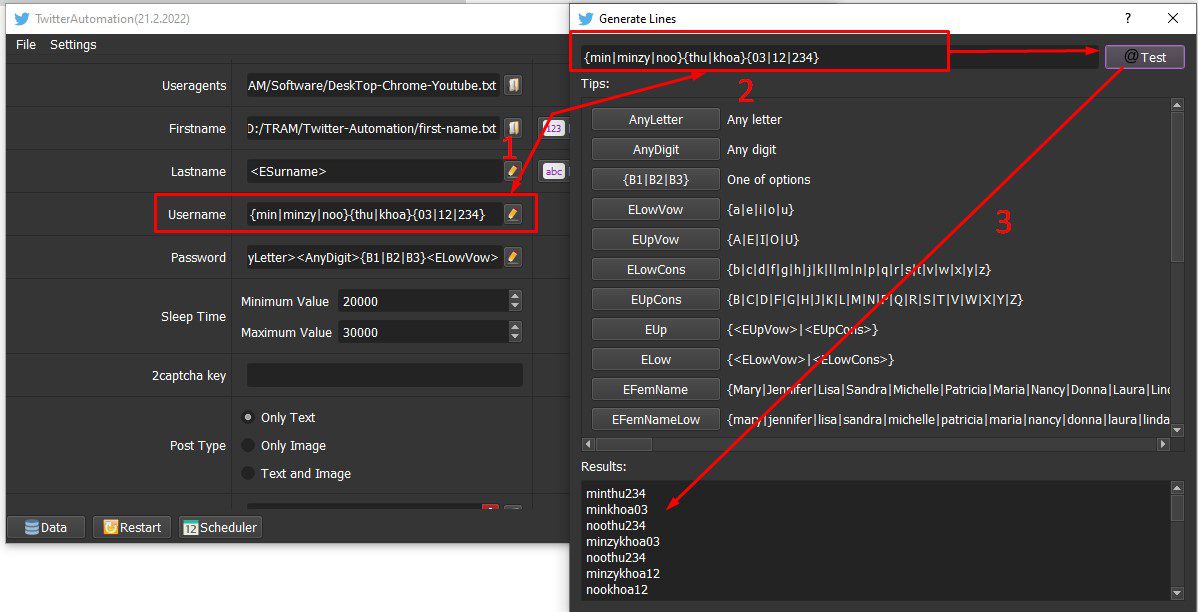Click the 'One of options' description text
Viewport: 1198px width, 612px height.
(769, 180)
